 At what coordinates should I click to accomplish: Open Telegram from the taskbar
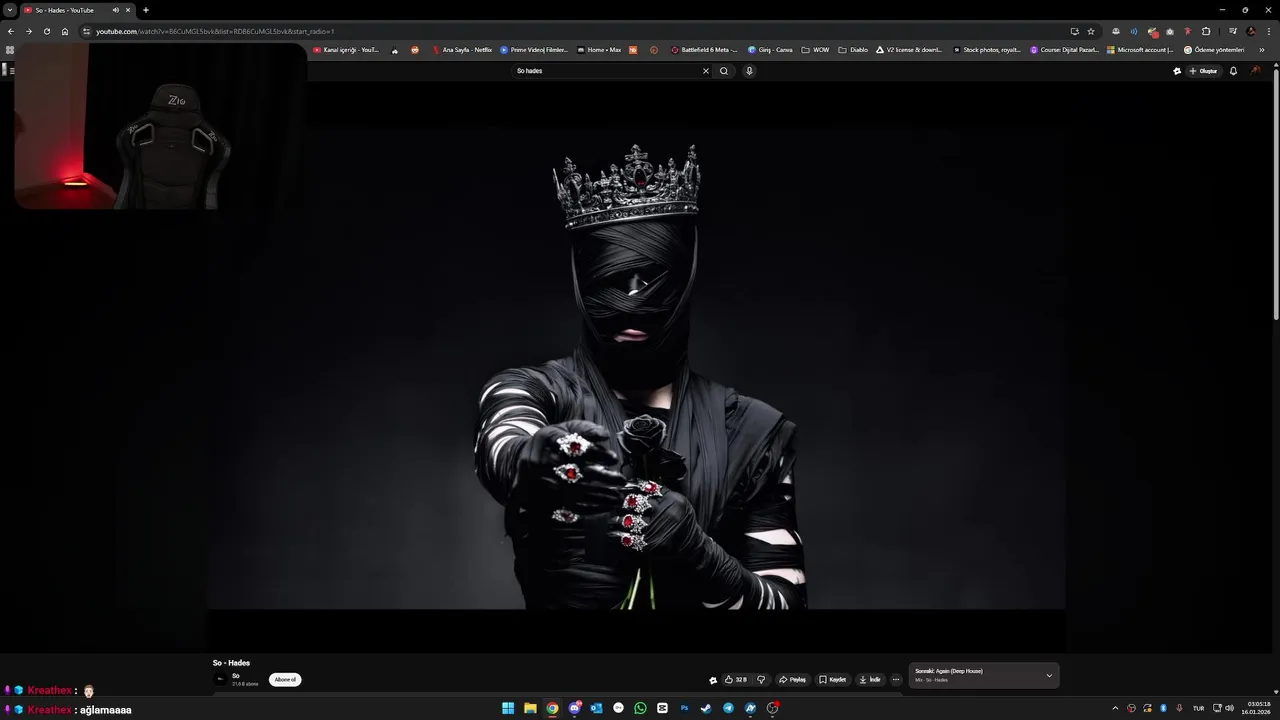click(728, 708)
